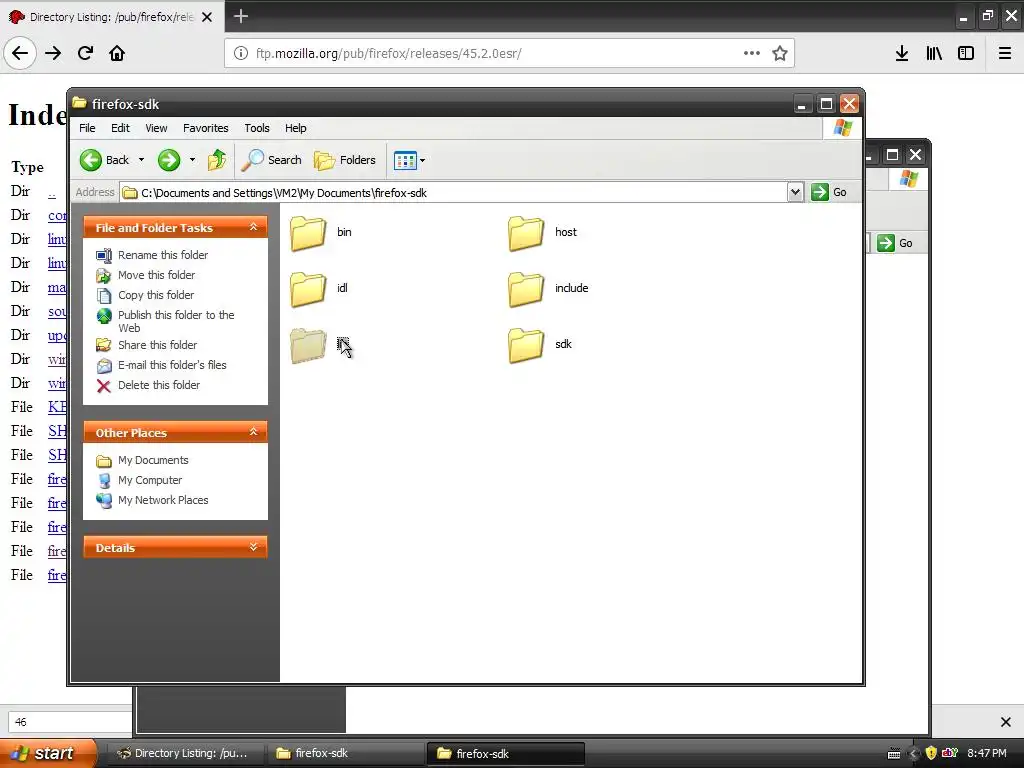
Task: Select the faded folder being renamed
Action: (308, 345)
